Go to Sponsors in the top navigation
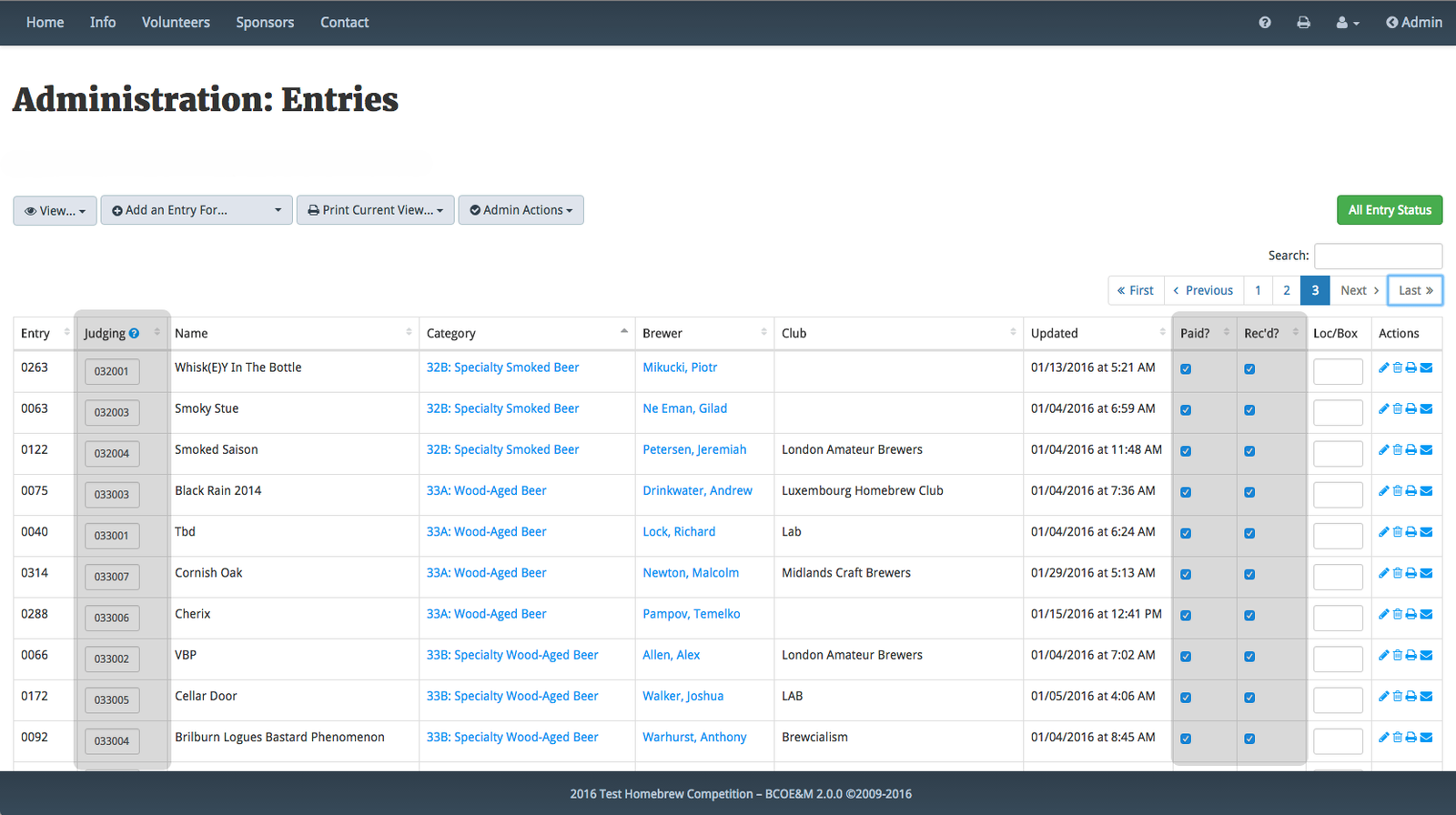 click(265, 23)
